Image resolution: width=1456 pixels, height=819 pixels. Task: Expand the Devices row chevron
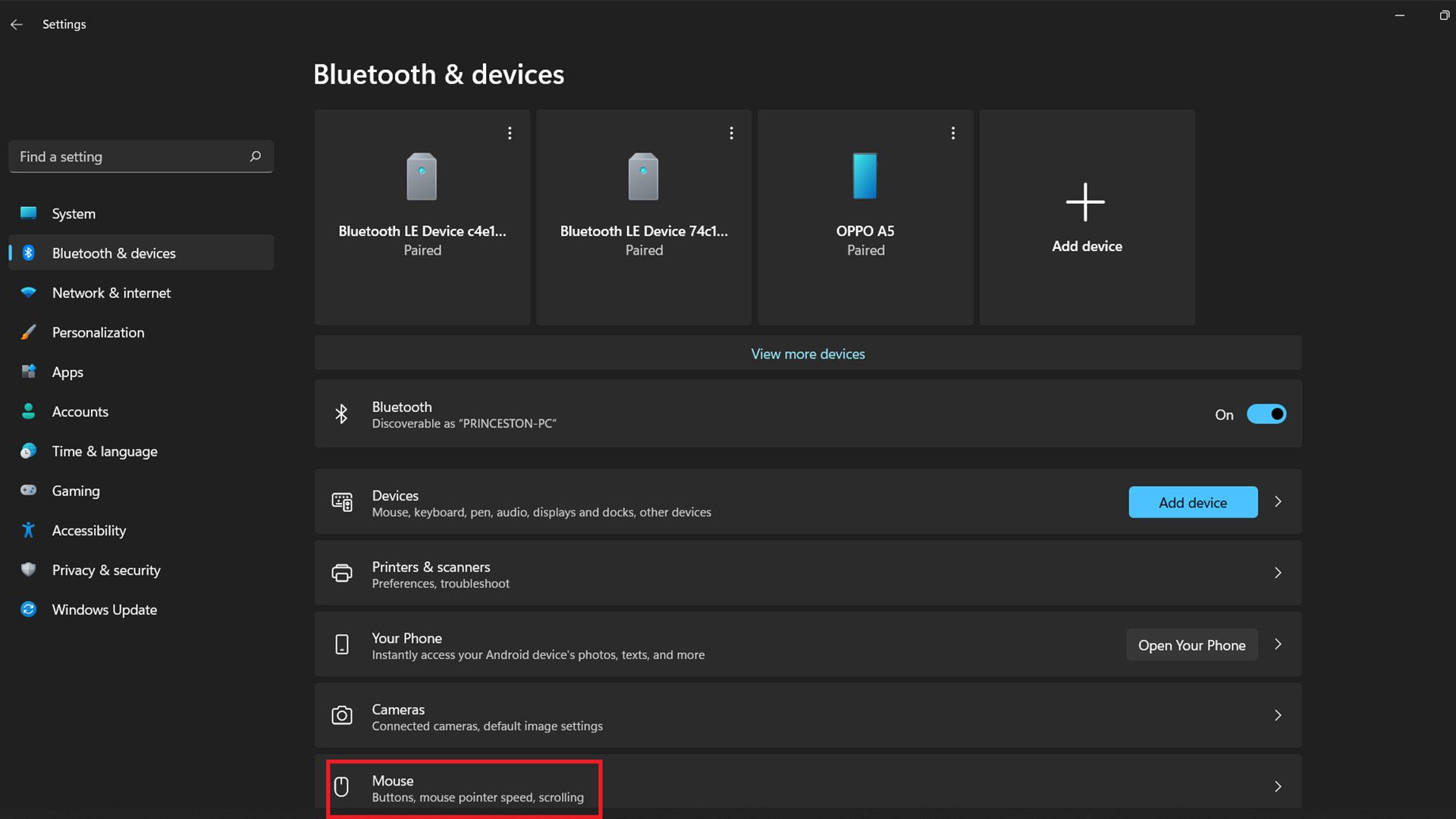point(1278,502)
